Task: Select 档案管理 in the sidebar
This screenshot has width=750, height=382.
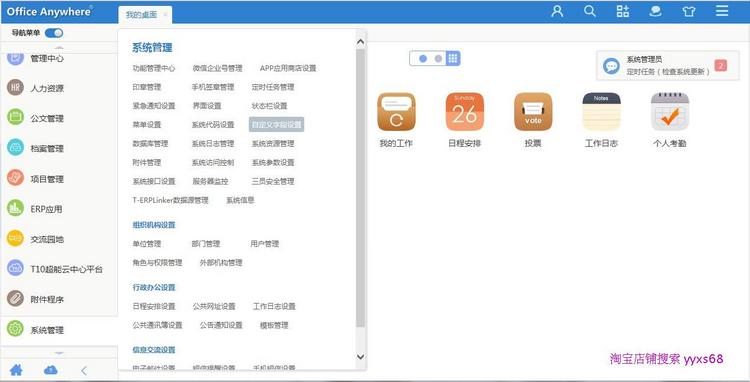Action: [x=47, y=148]
